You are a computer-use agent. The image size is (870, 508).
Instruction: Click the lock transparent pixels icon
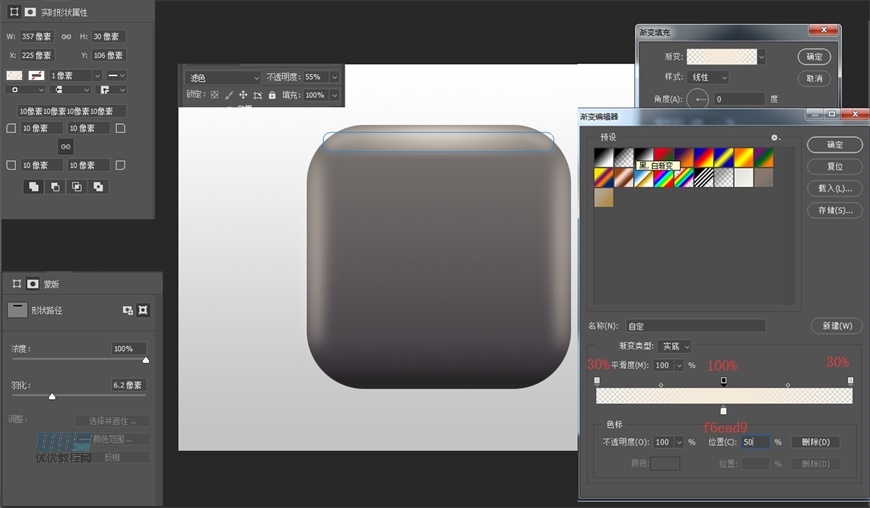tap(214, 95)
